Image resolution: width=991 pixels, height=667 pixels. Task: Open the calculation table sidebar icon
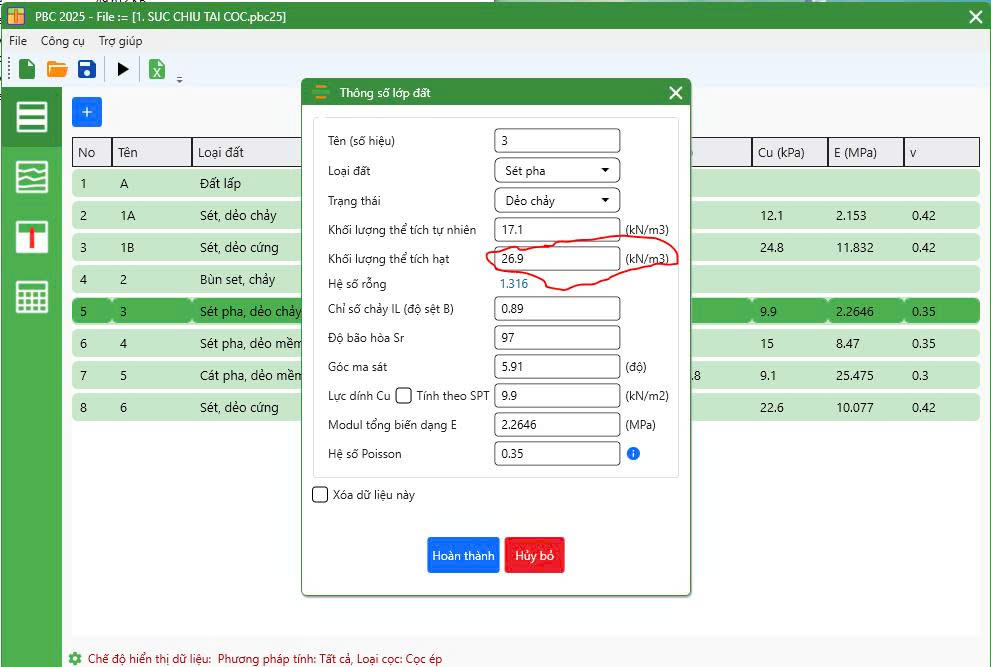click(32, 297)
